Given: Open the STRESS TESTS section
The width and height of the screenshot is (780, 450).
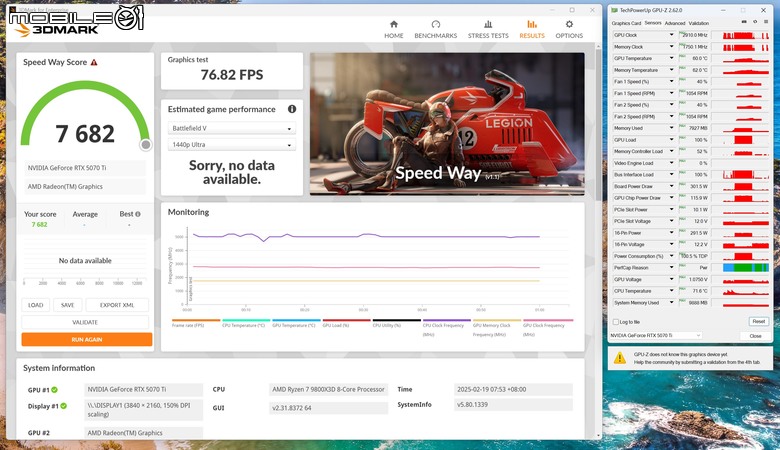Looking at the screenshot, I should point(488,29).
